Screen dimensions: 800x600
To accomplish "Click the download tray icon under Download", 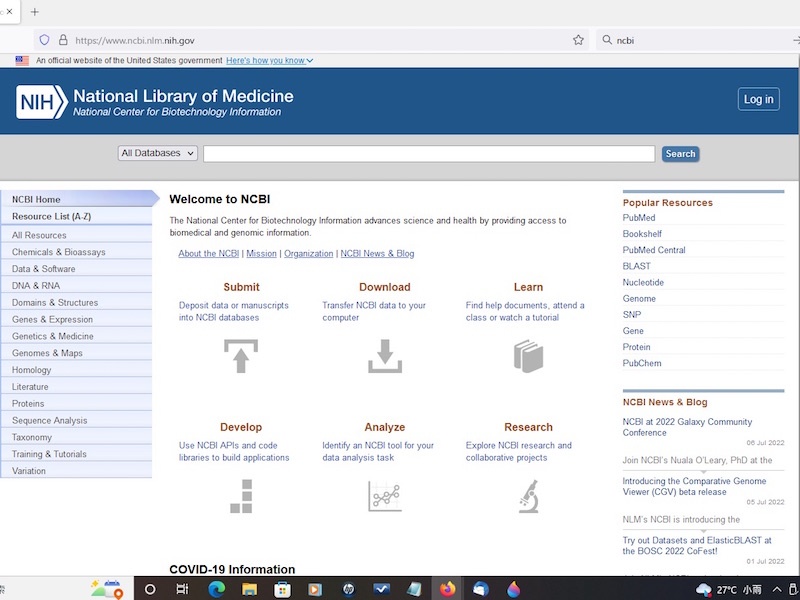I will pos(385,356).
